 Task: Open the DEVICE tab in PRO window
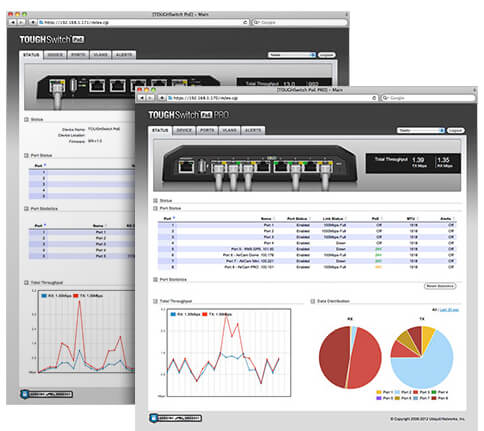(184, 130)
